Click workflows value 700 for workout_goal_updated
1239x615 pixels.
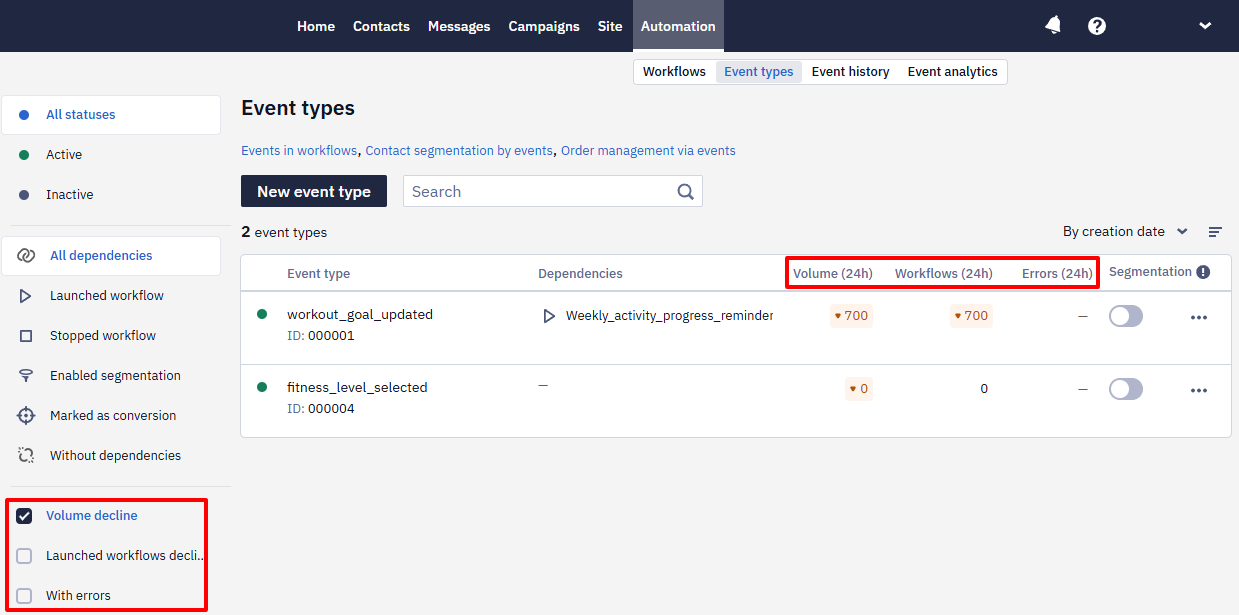click(971, 316)
